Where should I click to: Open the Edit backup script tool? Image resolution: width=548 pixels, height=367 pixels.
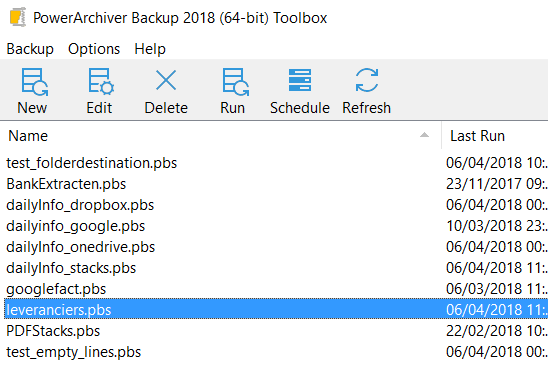tap(100, 91)
